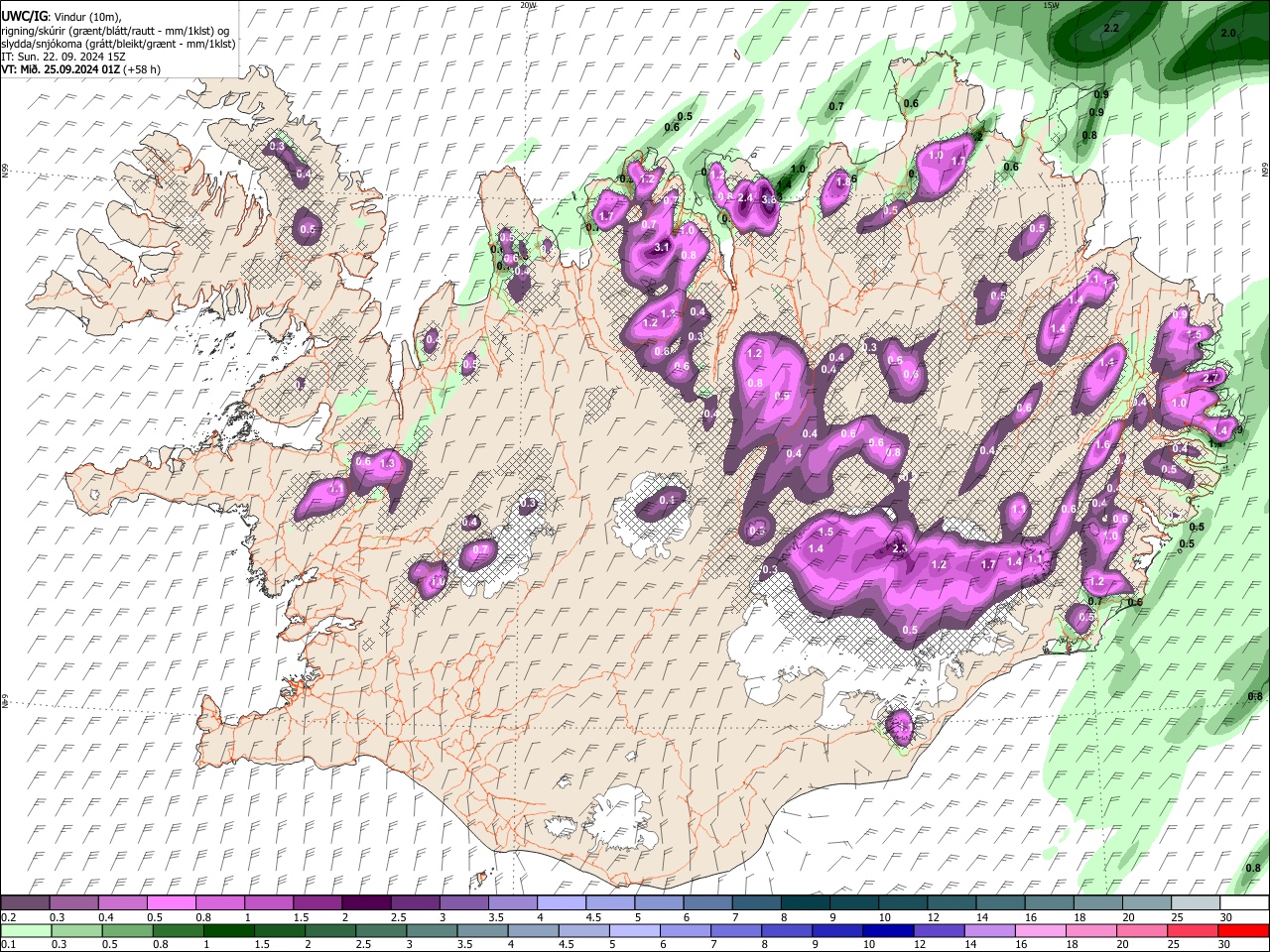The image size is (1270, 952).
Task: Pick the light pink rain swatch between 16 and 18
Action: tap(1042, 931)
